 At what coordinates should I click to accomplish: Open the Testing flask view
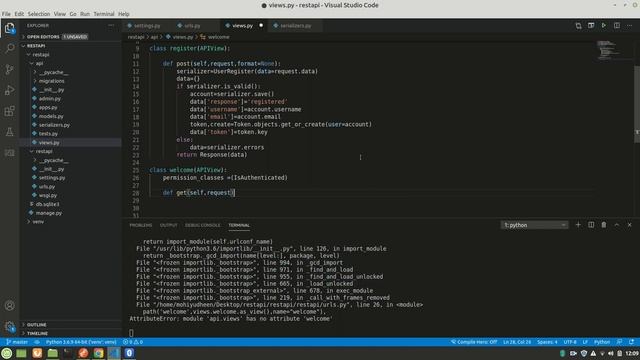point(9,131)
